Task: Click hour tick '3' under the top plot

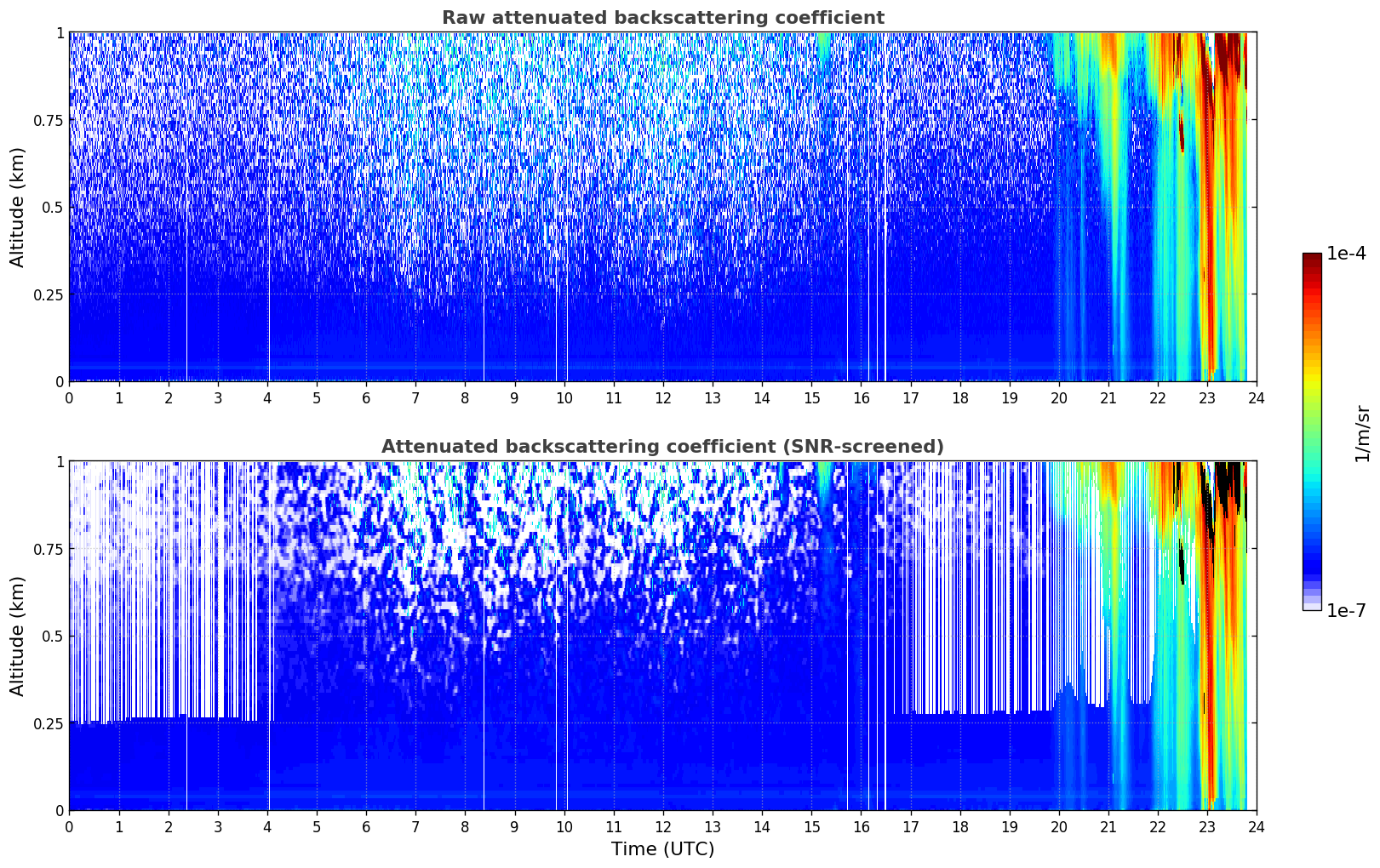Action: point(218,397)
